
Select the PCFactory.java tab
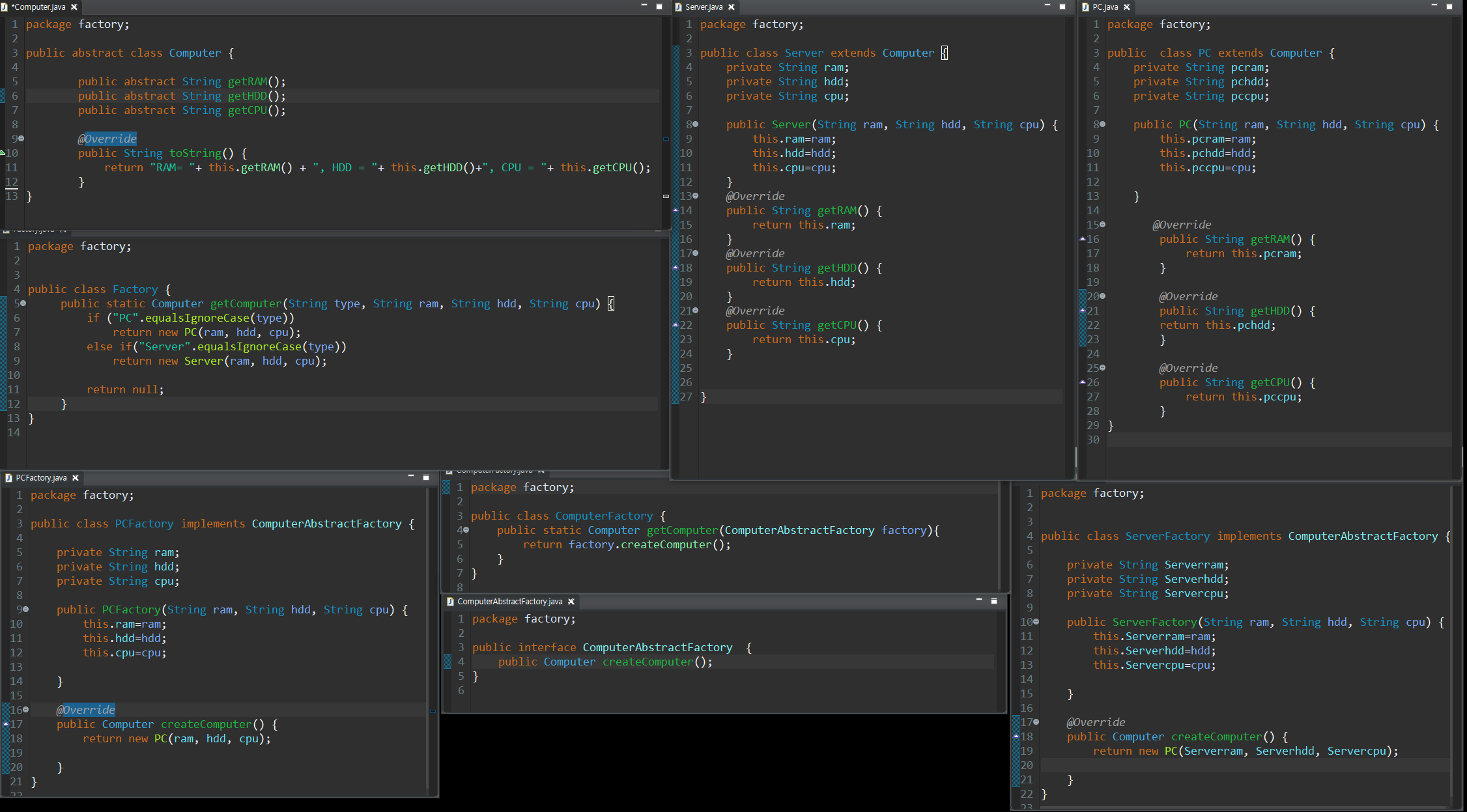[41, 478]
